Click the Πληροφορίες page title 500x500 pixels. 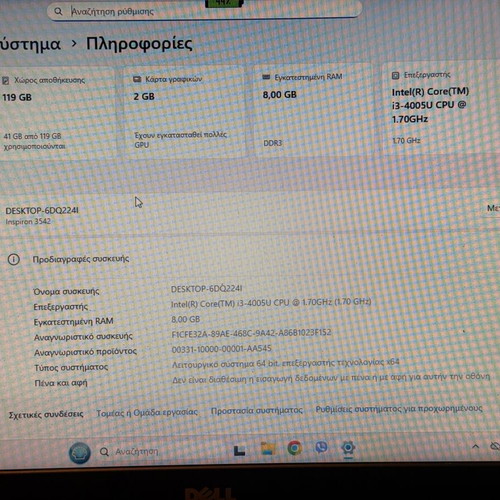point(139,44)
